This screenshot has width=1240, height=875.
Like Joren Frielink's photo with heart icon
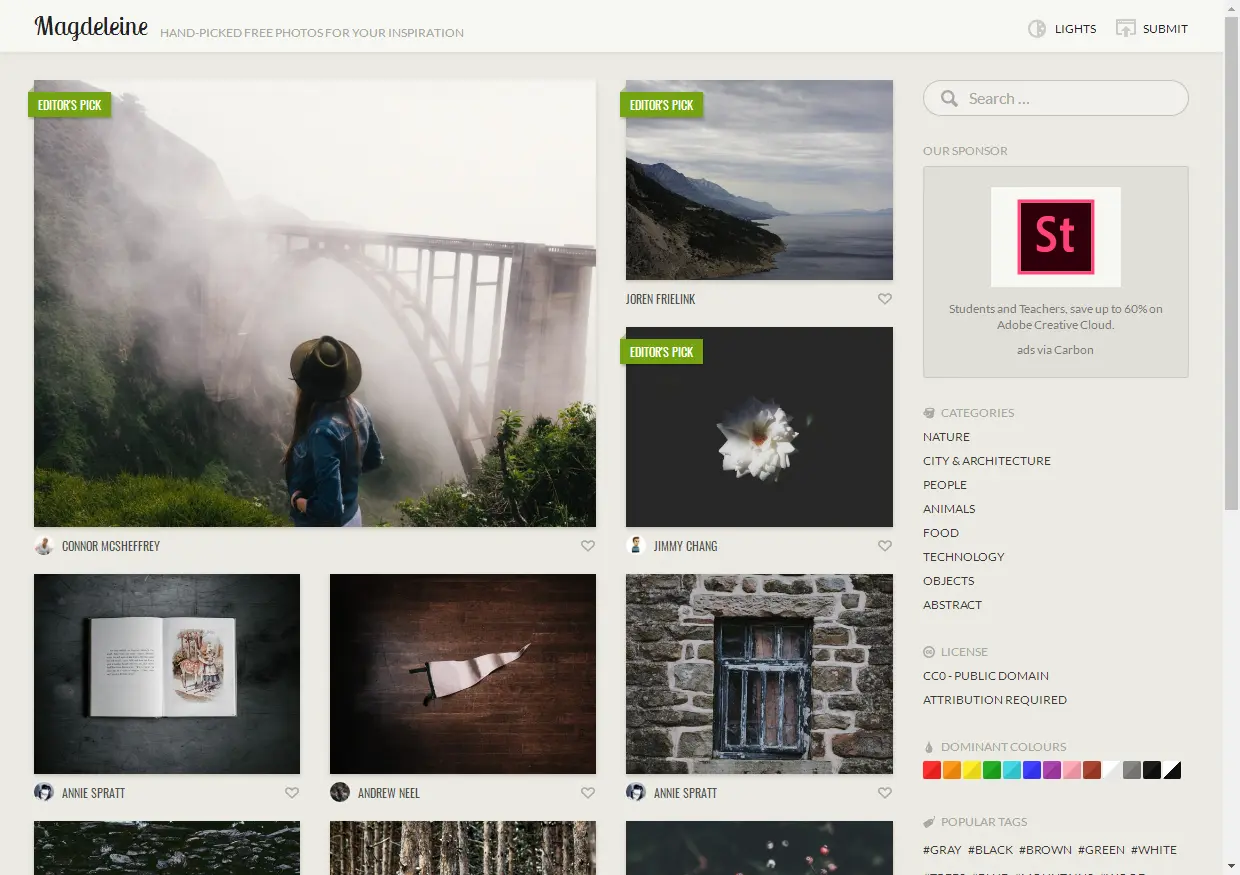[885, 299]
